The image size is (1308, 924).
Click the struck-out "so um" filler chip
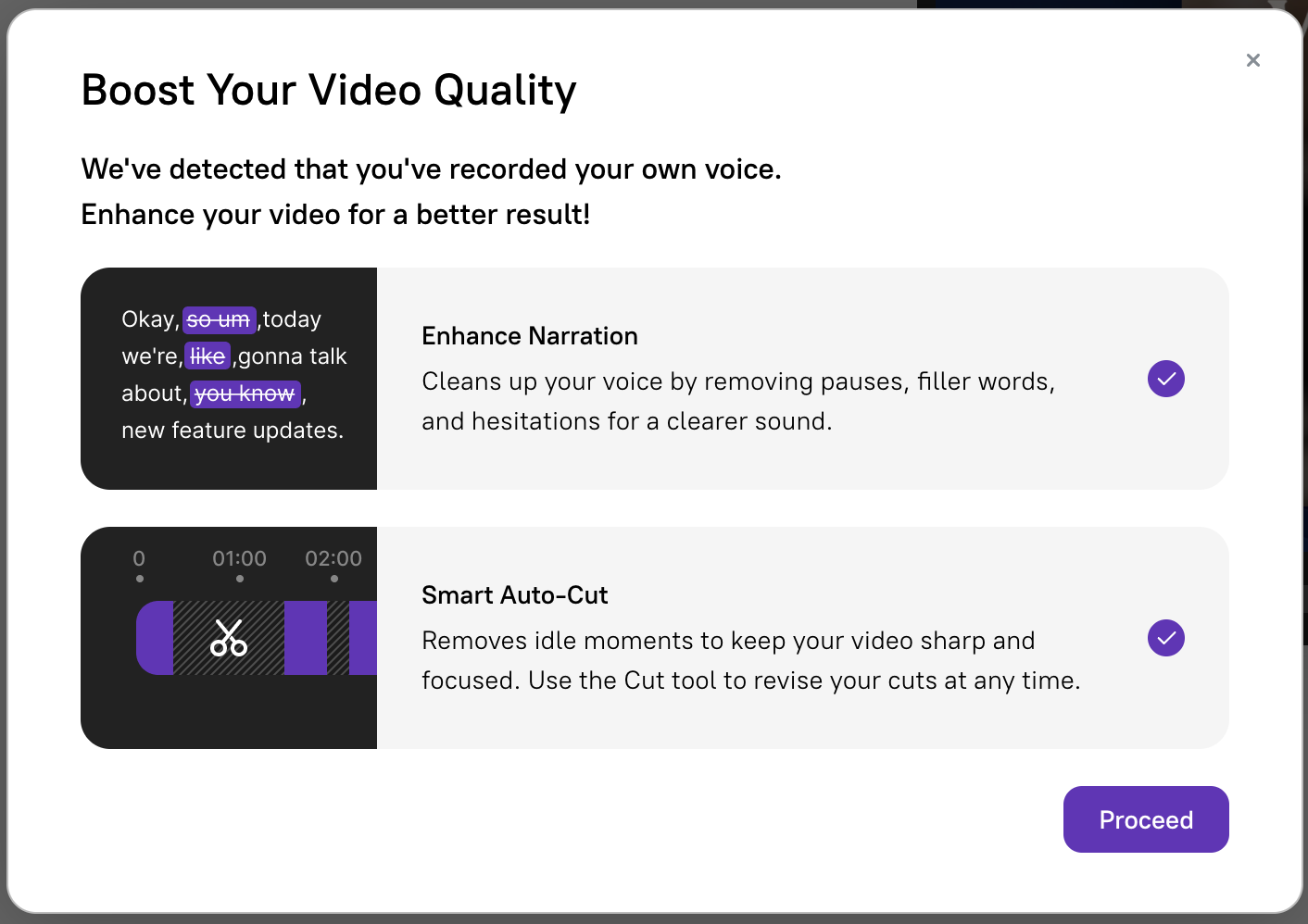pyautogui.click(x=219, y=320)
